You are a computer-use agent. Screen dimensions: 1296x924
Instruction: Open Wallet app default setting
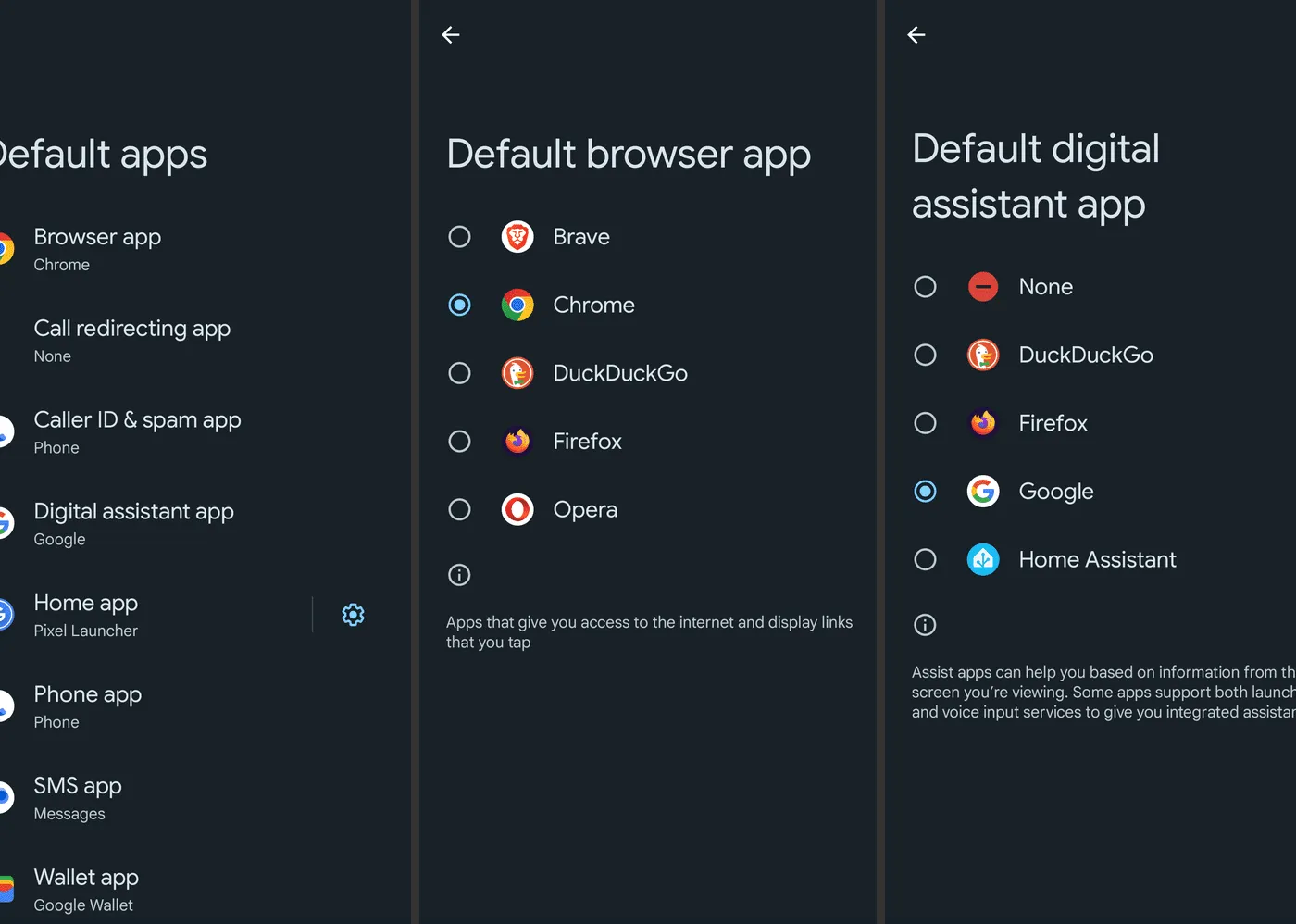point(86,890)
